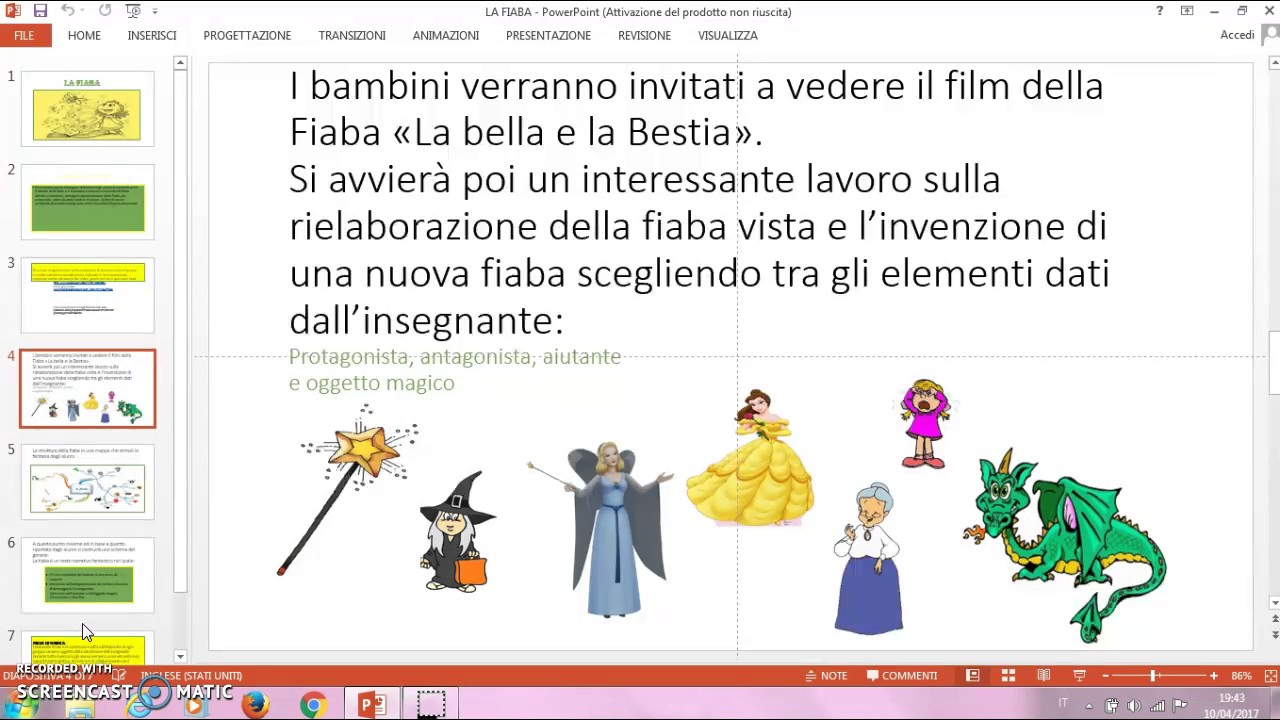Click Fit slide to window icon
Image resolution: width=1280 pixels, height=720 pixels.
pyautogui.click(x=1271, y=676)
